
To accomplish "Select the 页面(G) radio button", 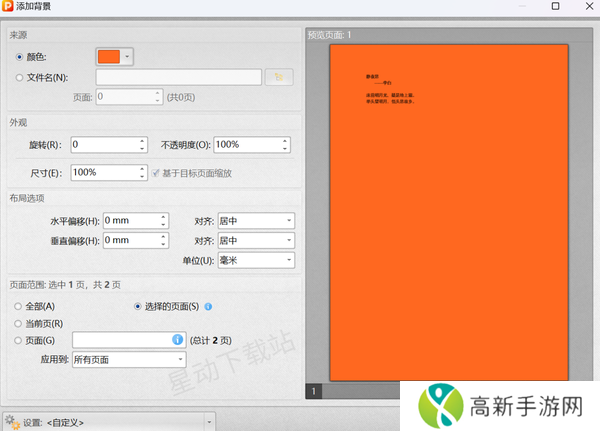I will pos(18,340).
